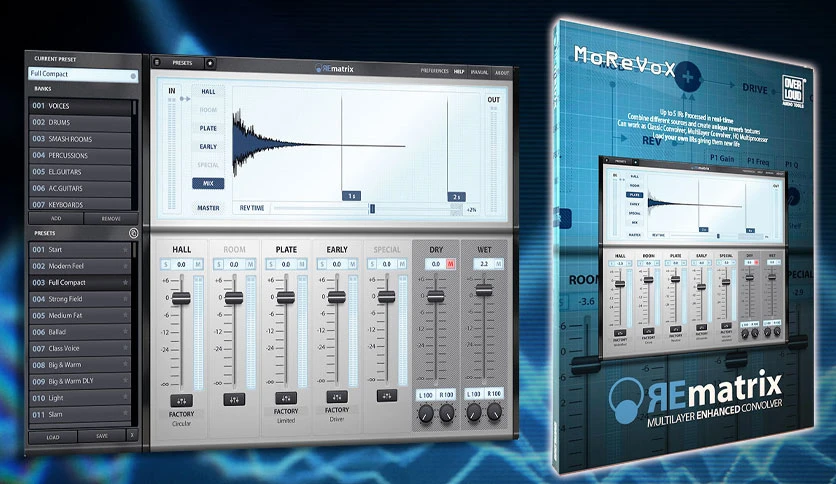Click the circular refresh icon in Presets header
The height and width of the screenshot is (484, 836).
point(133,233)
